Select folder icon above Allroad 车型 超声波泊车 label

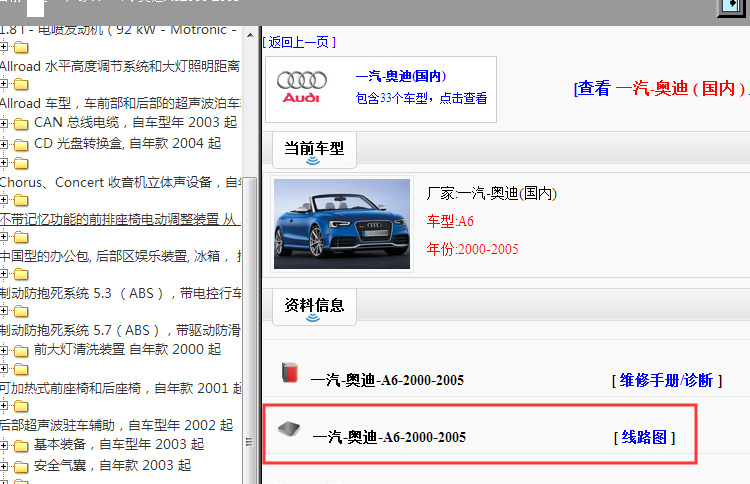tap(21, 85)
